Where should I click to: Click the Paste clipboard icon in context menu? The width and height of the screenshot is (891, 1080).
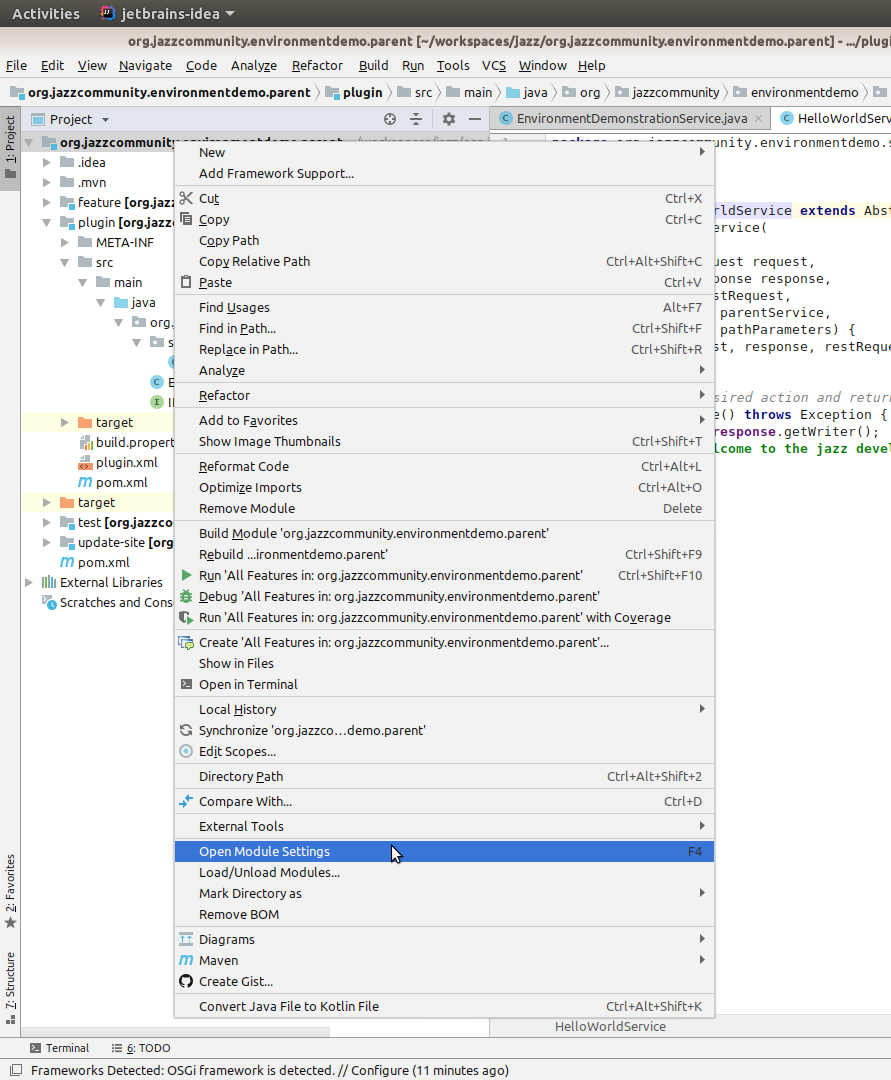[x=186, y=282]
